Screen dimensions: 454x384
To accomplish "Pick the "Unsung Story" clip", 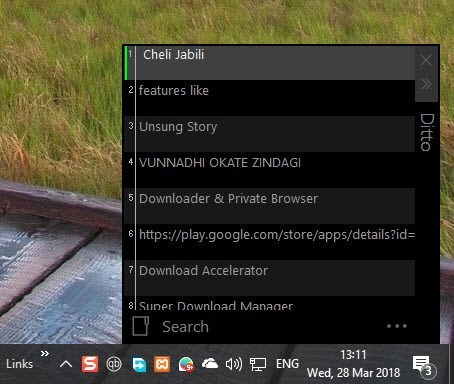I will (269, 134).
